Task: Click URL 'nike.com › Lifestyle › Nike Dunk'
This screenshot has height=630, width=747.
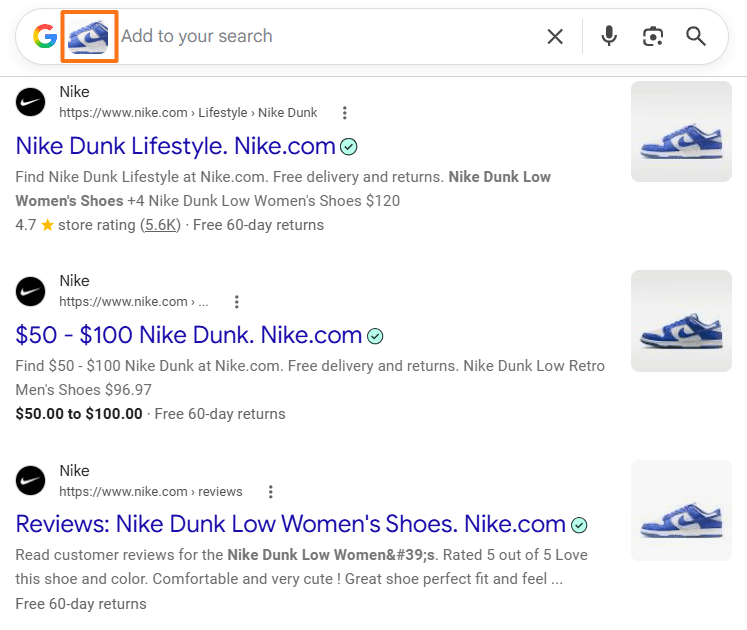Action: coord(188,113)
